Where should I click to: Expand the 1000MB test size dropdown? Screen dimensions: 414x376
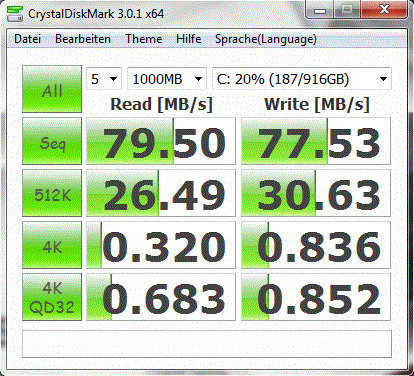(167, 79)
